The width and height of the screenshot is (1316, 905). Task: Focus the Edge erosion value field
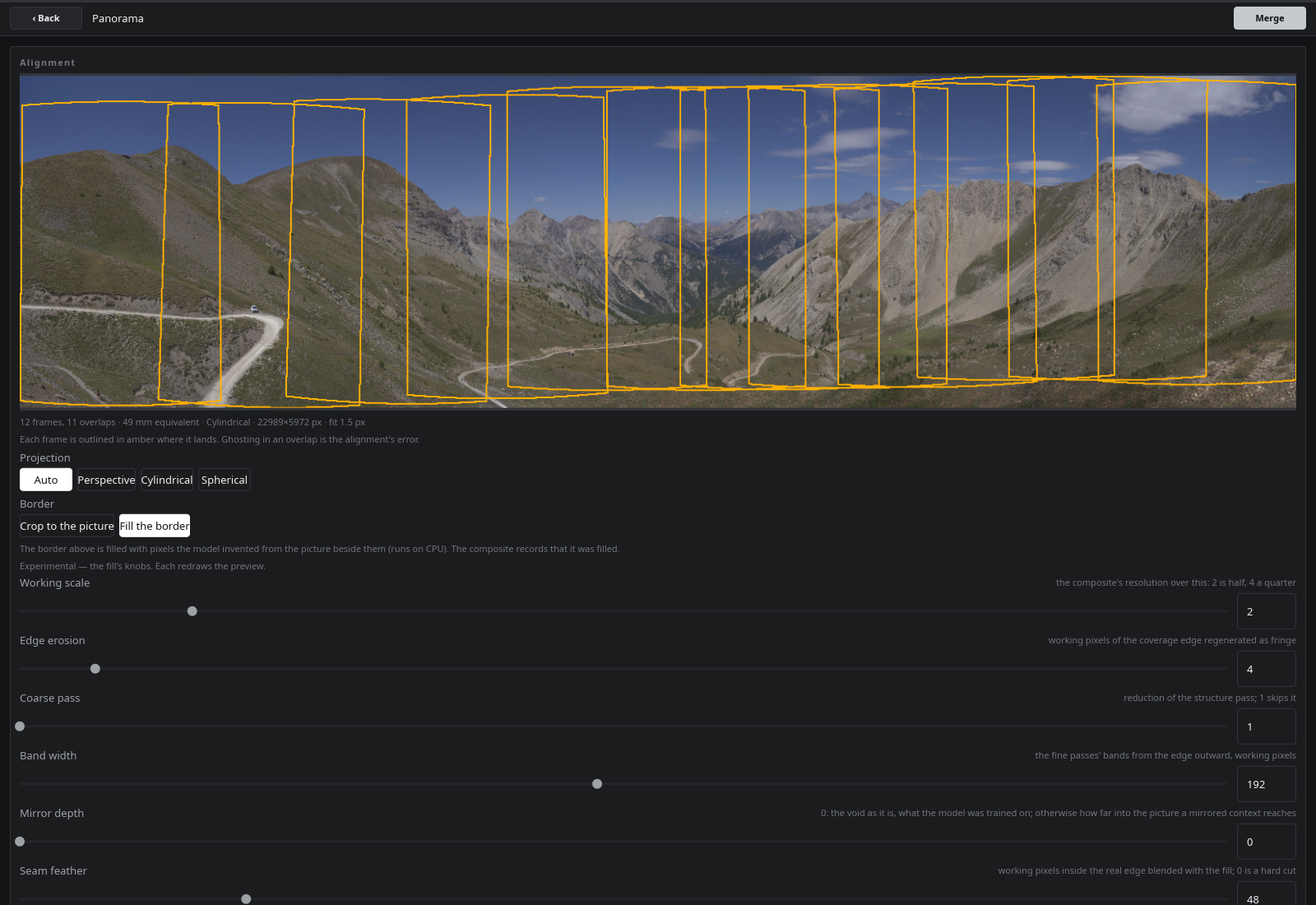pos(1267,669)
